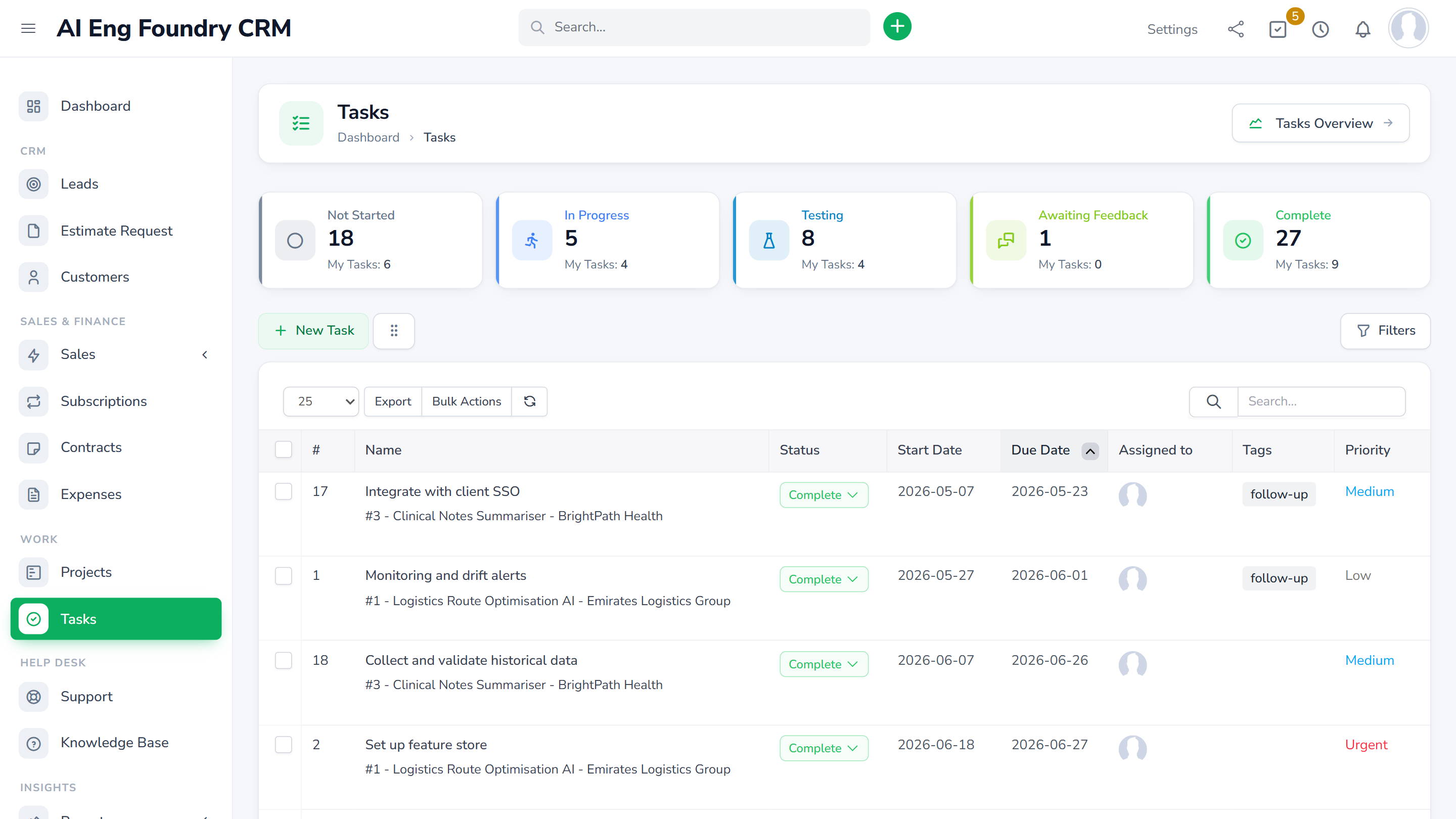The height and width of the screenshot is (819, 1456).
Task: Focus the table Search input field
Action: [x=1321, y=401]
